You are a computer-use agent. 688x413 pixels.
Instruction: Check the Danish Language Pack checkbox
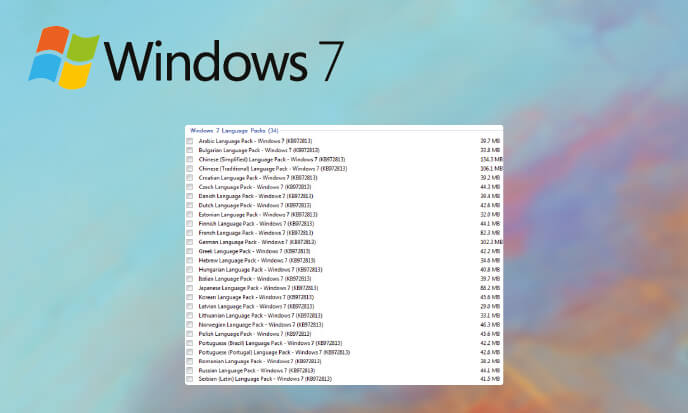190,197
